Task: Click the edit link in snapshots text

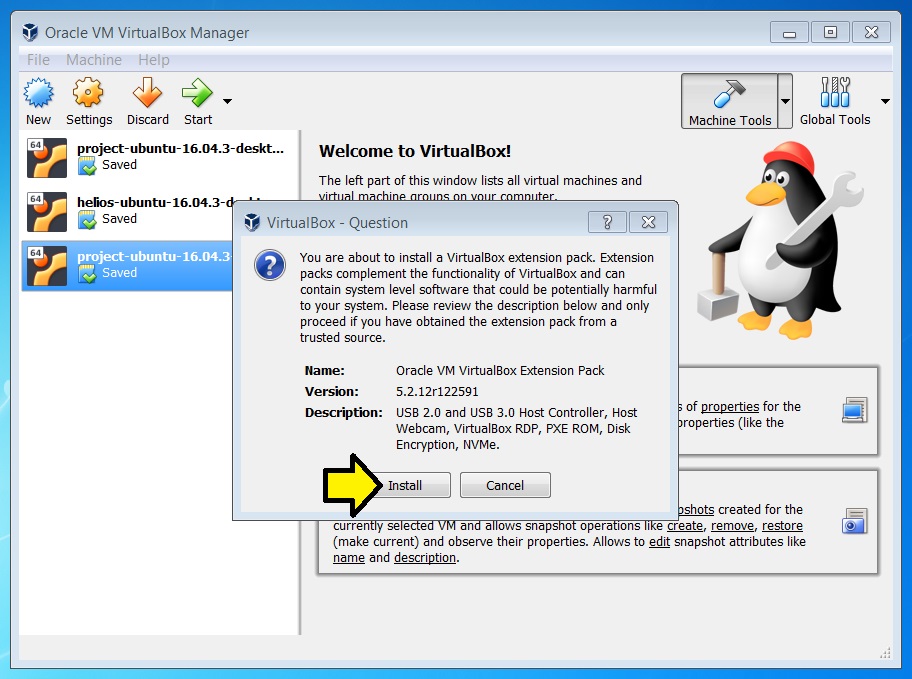Action: pos(660,542)
